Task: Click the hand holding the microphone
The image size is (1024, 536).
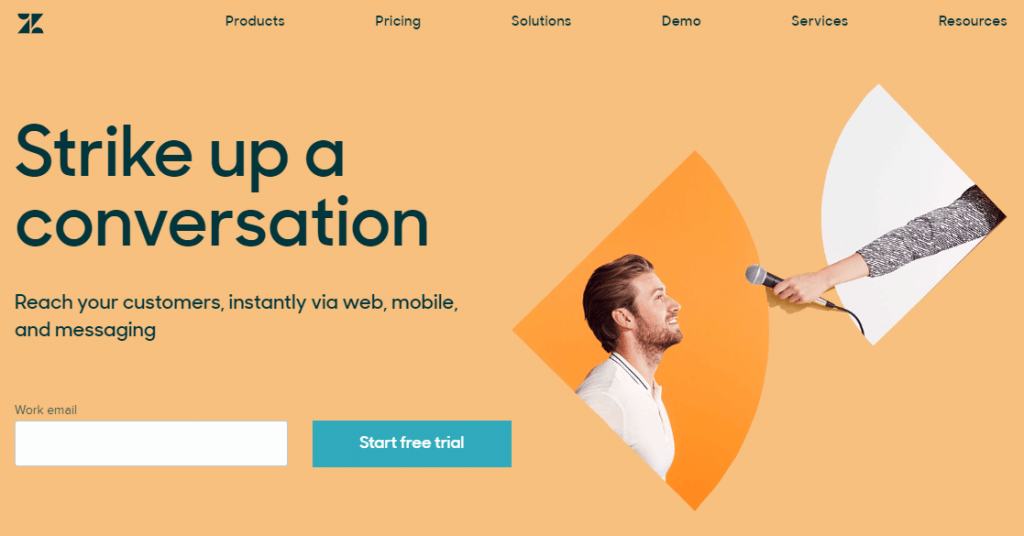Action: coord(805,286)
